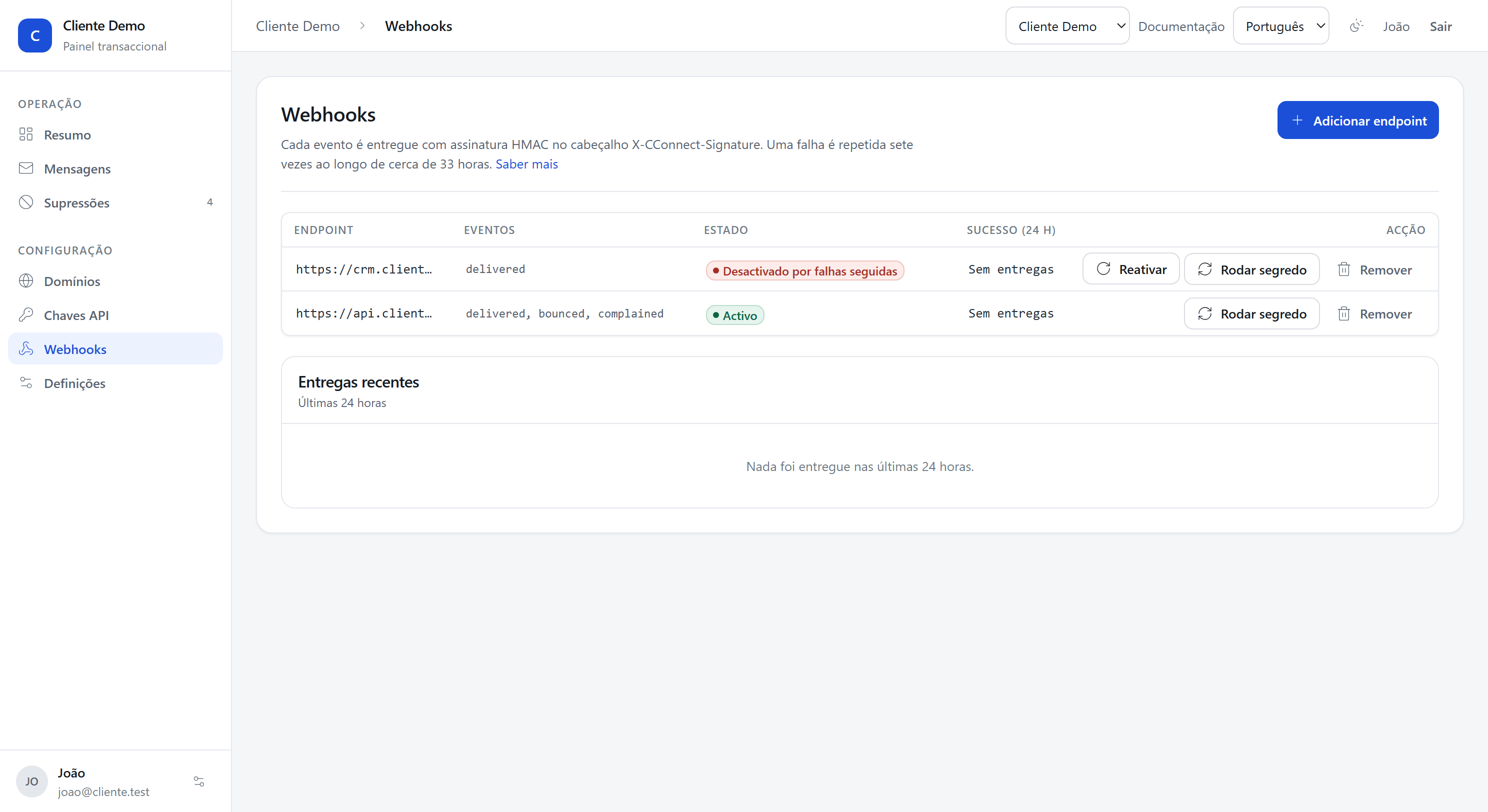Click the Resumo grid icon in sidebar

coord(26,134)
